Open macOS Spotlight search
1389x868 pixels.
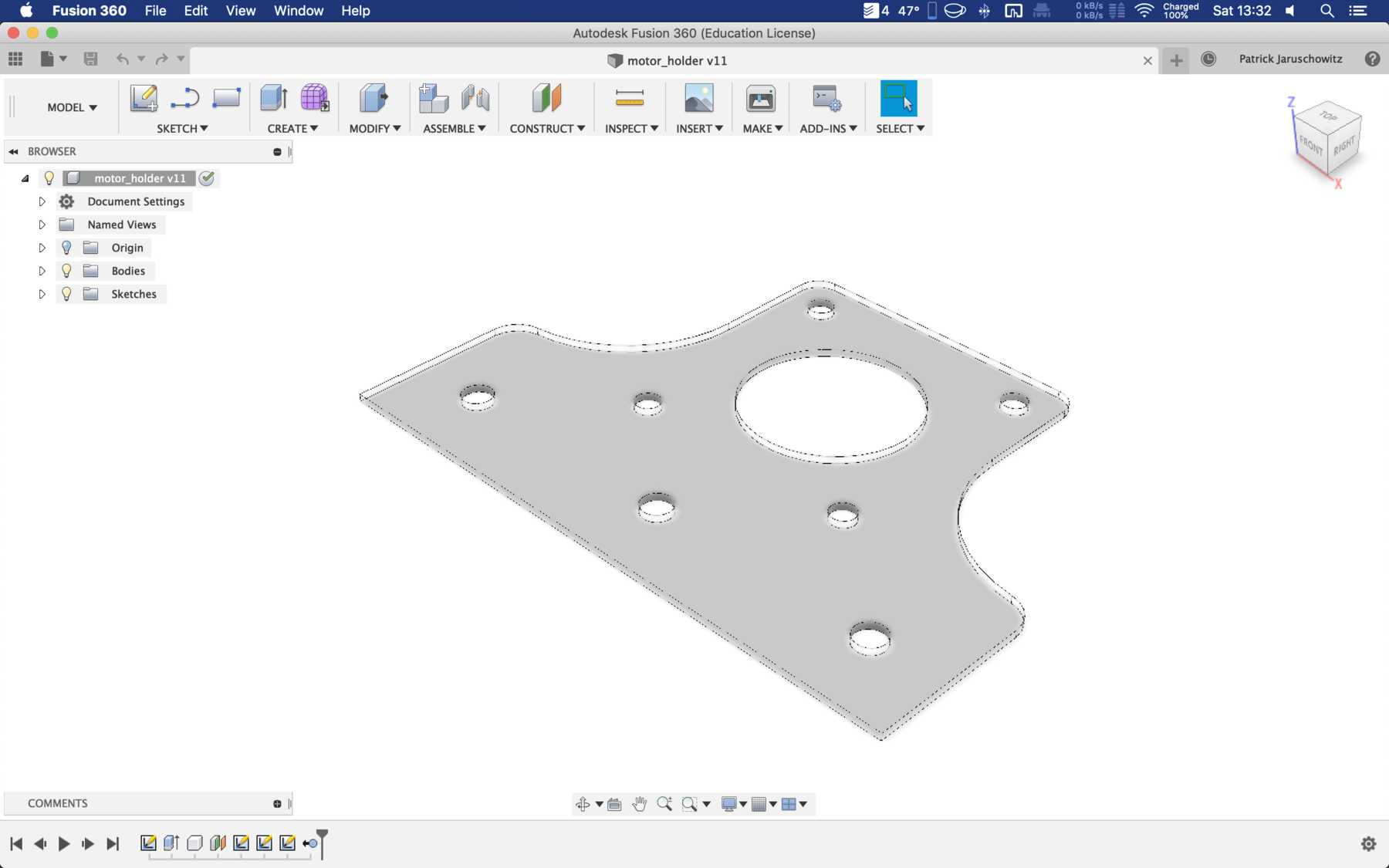1327,11
